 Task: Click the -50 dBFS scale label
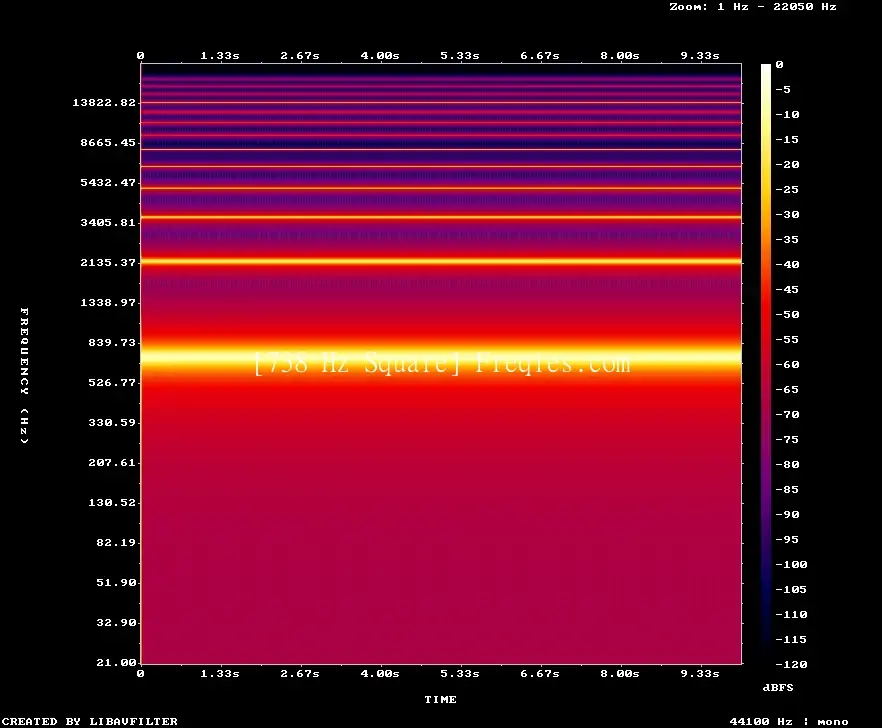[x=787, y=314]
